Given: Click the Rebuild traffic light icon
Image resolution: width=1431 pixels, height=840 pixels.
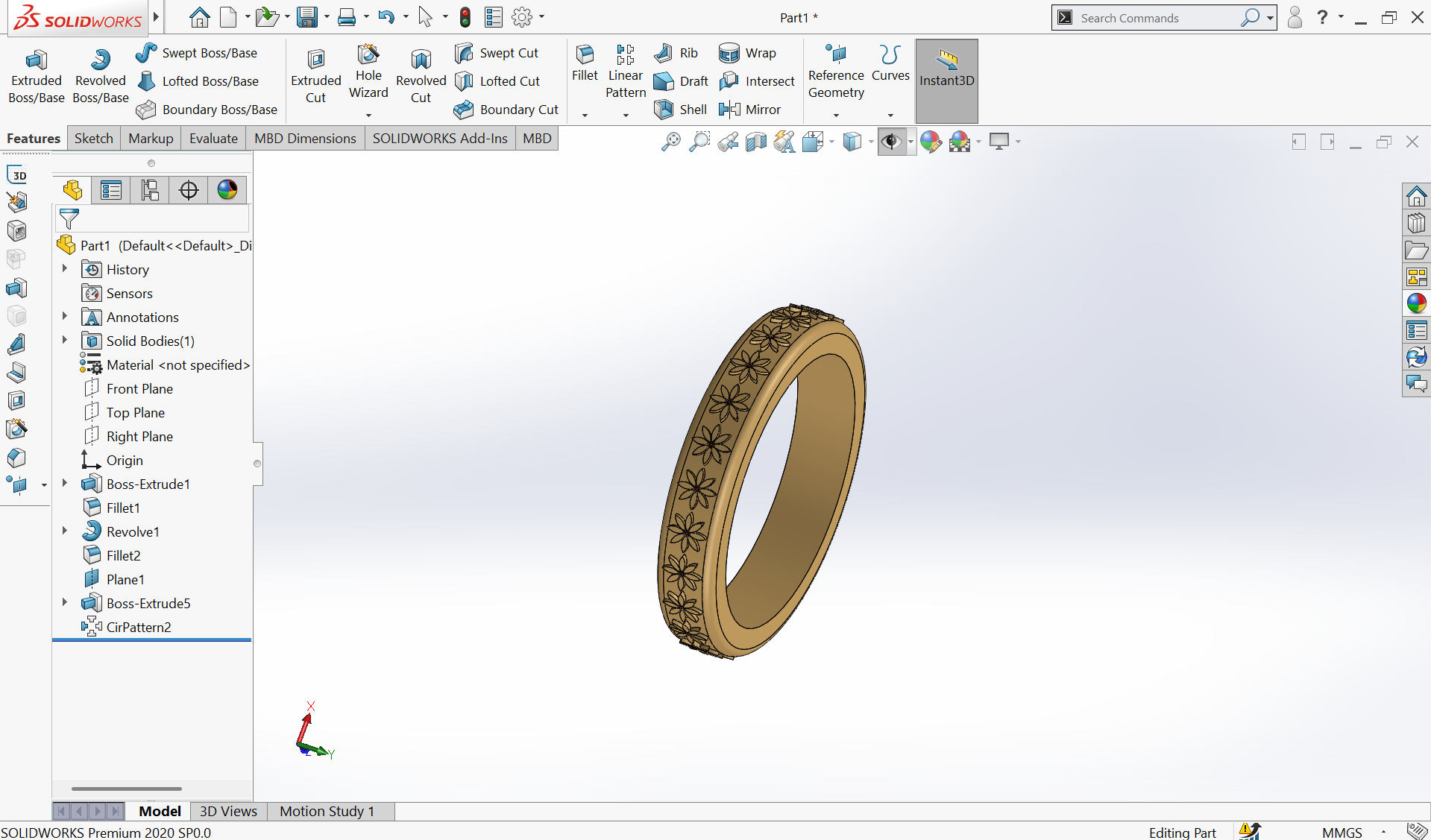Looking at the screenshot, I should (x=465, y=17).
